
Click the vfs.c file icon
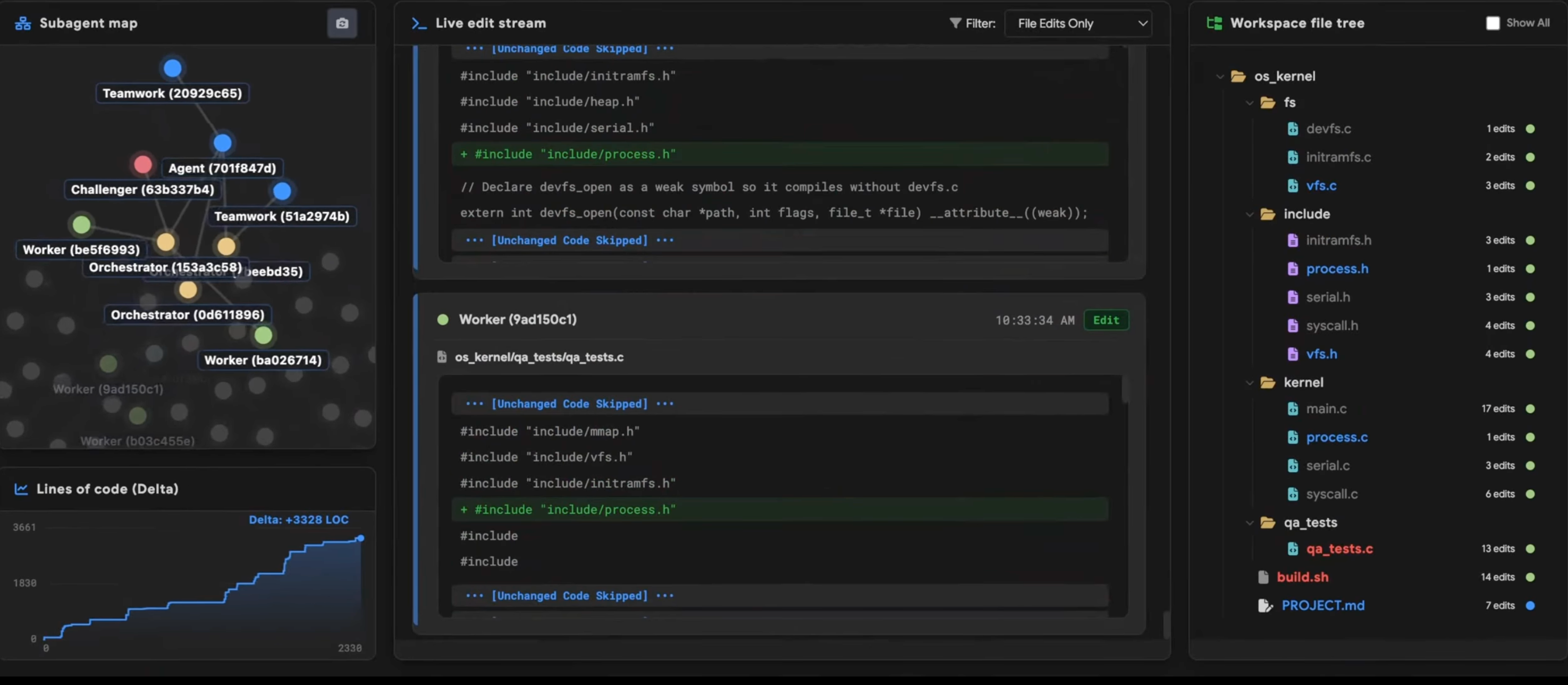tap(1293, 186)
